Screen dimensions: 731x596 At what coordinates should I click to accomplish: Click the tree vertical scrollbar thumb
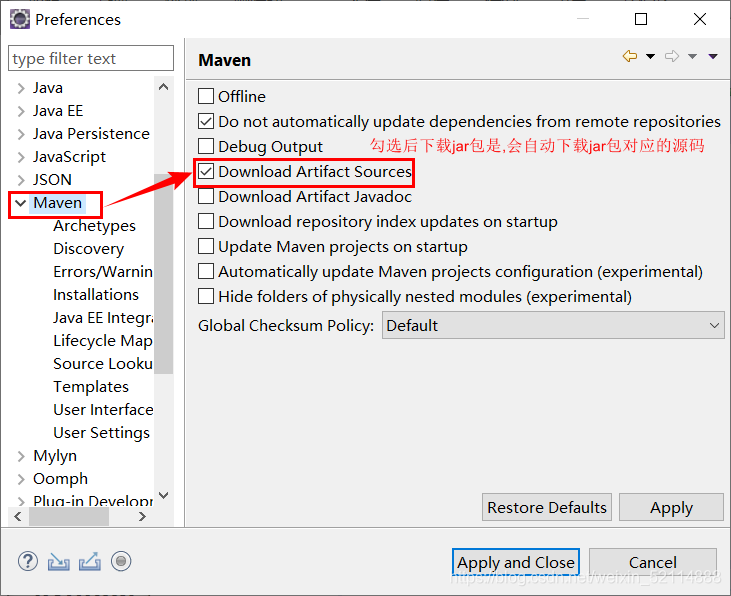pyautogui.click(x=164, y=274)
